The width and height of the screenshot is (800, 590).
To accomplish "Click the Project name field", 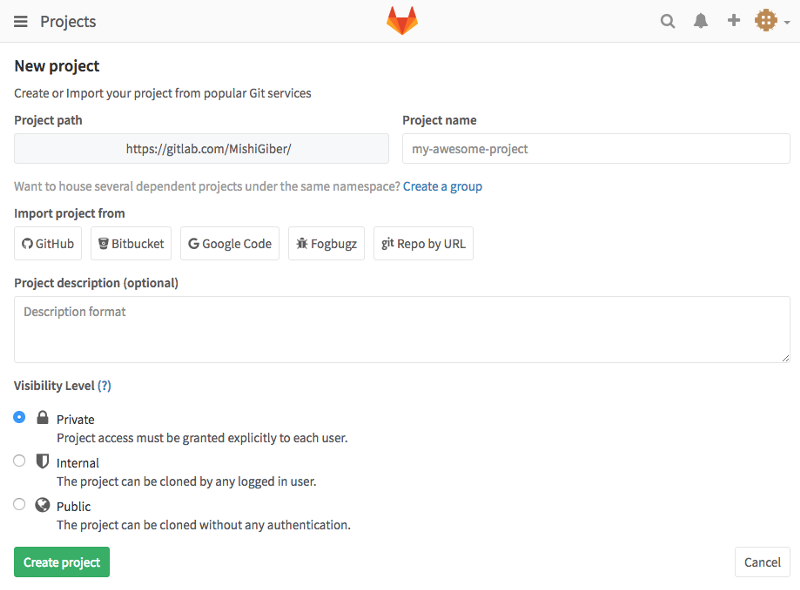I will click(x=596, y=148).
